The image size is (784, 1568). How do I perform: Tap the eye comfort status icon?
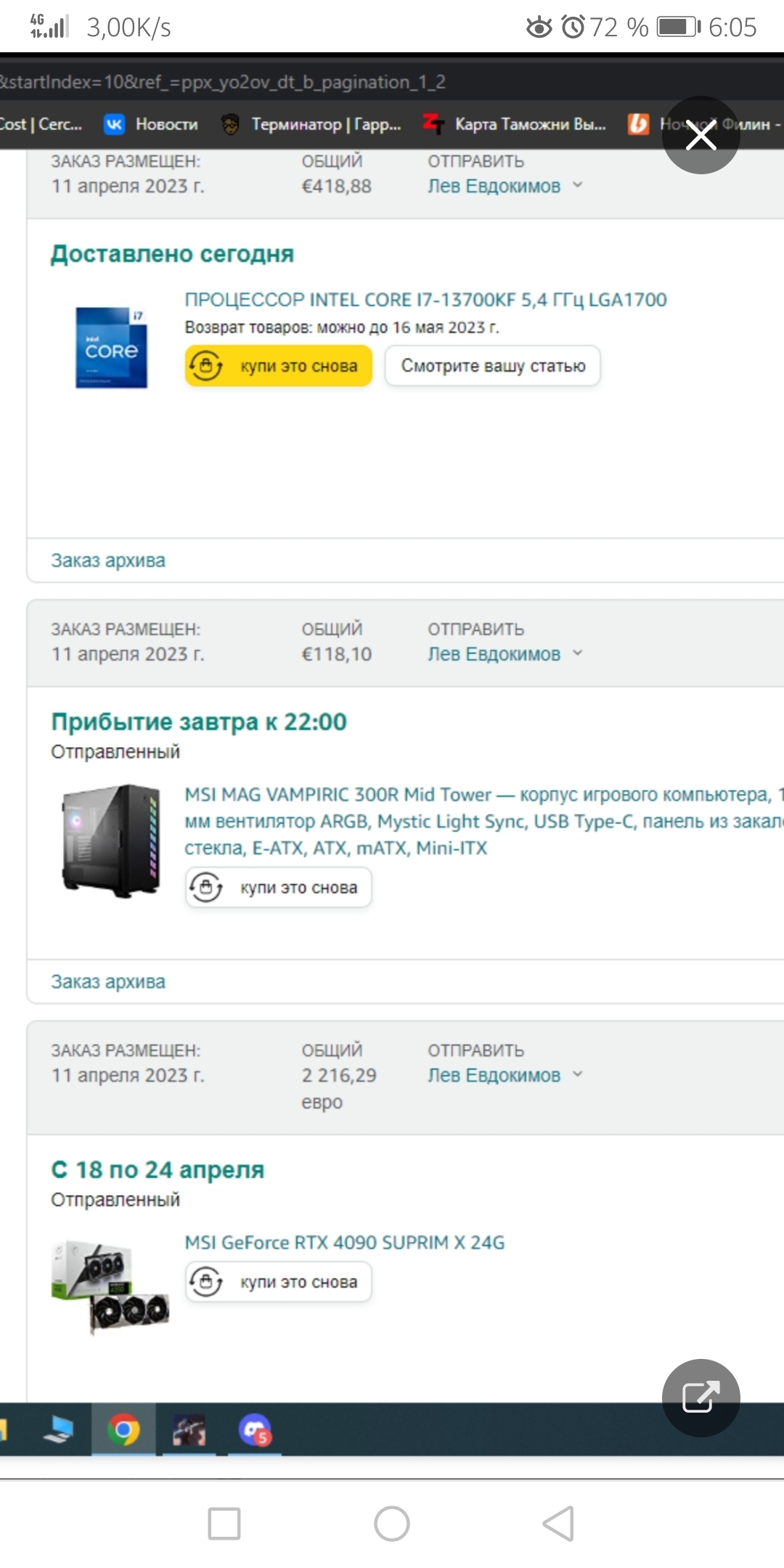click(x=539, y=28)
